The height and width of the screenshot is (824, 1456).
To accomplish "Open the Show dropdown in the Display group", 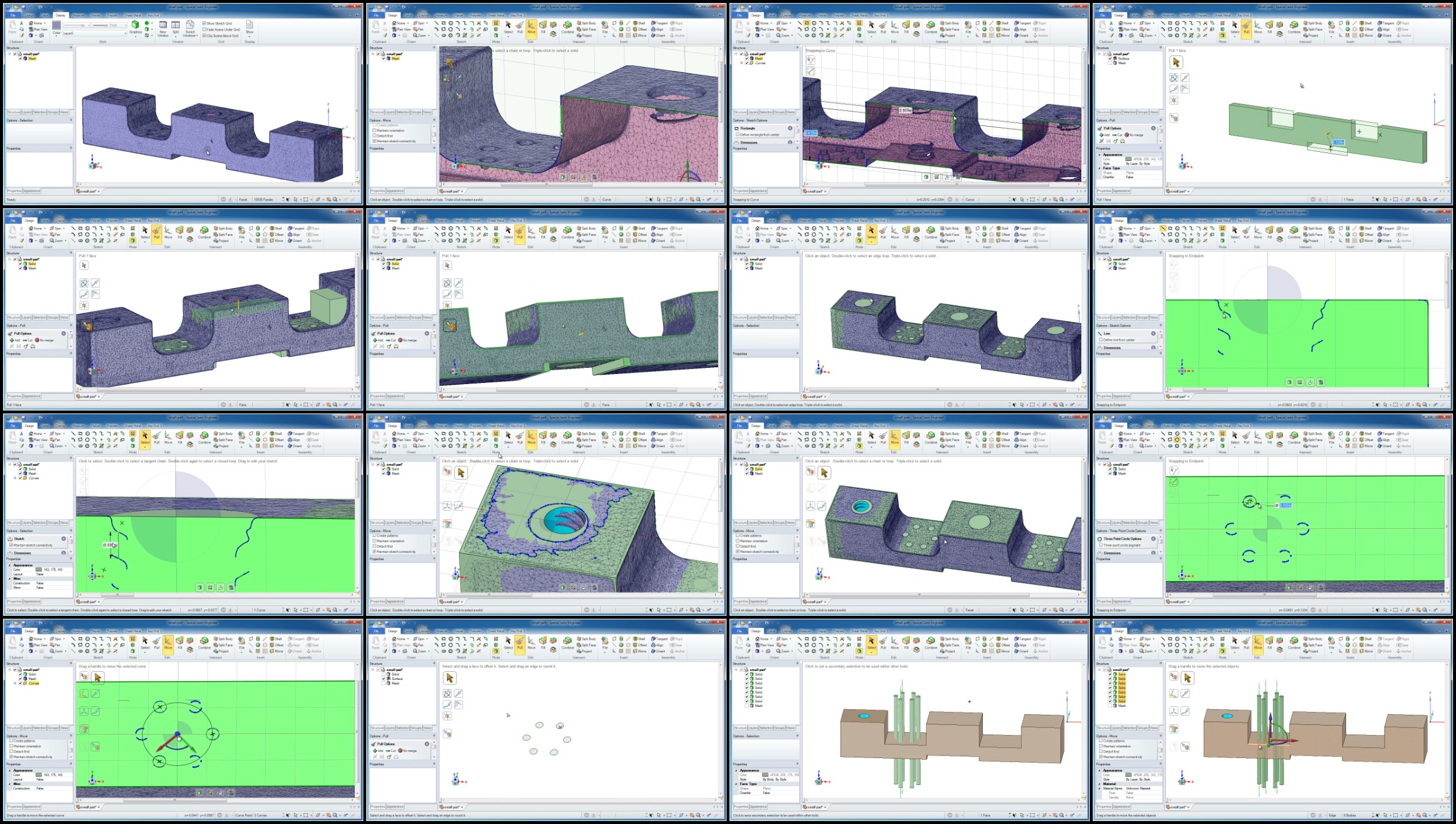I will click(249, 28).
